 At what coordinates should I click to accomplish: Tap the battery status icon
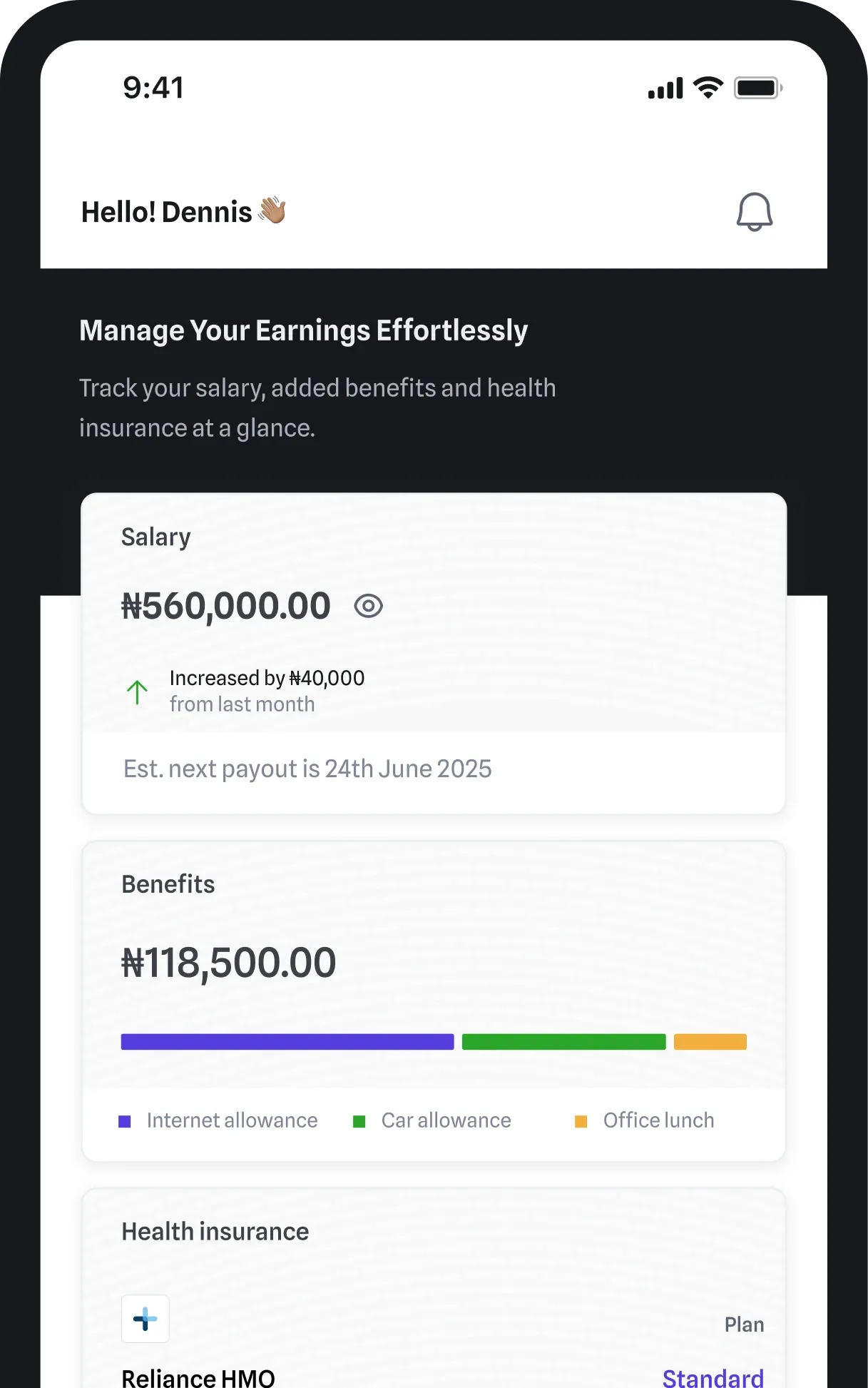757,88
